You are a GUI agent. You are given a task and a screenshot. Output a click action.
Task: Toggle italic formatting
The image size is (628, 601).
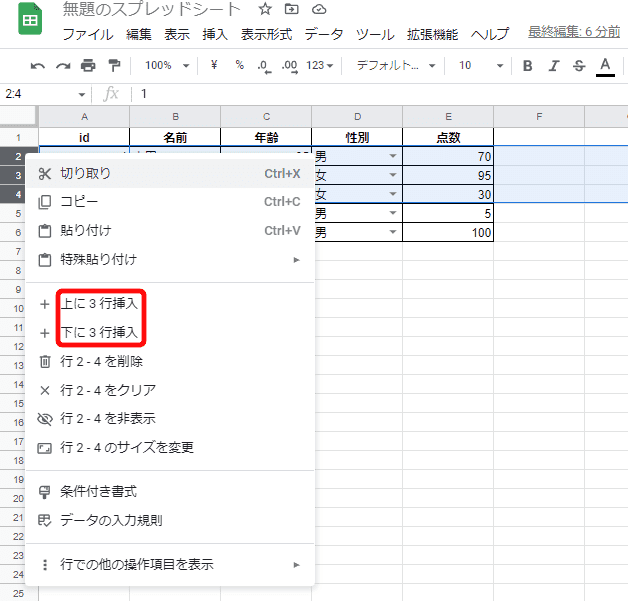(554, 66)
